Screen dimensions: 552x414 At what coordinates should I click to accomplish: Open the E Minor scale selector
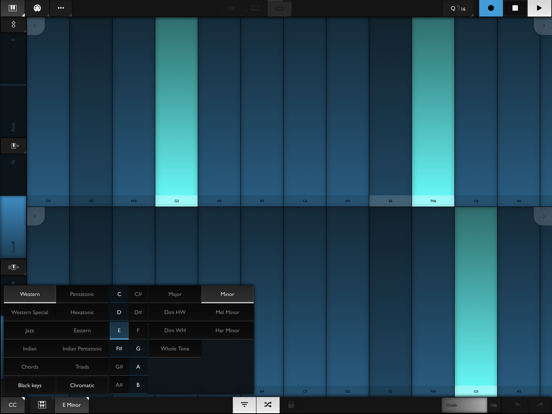click(x=72, y=405)
